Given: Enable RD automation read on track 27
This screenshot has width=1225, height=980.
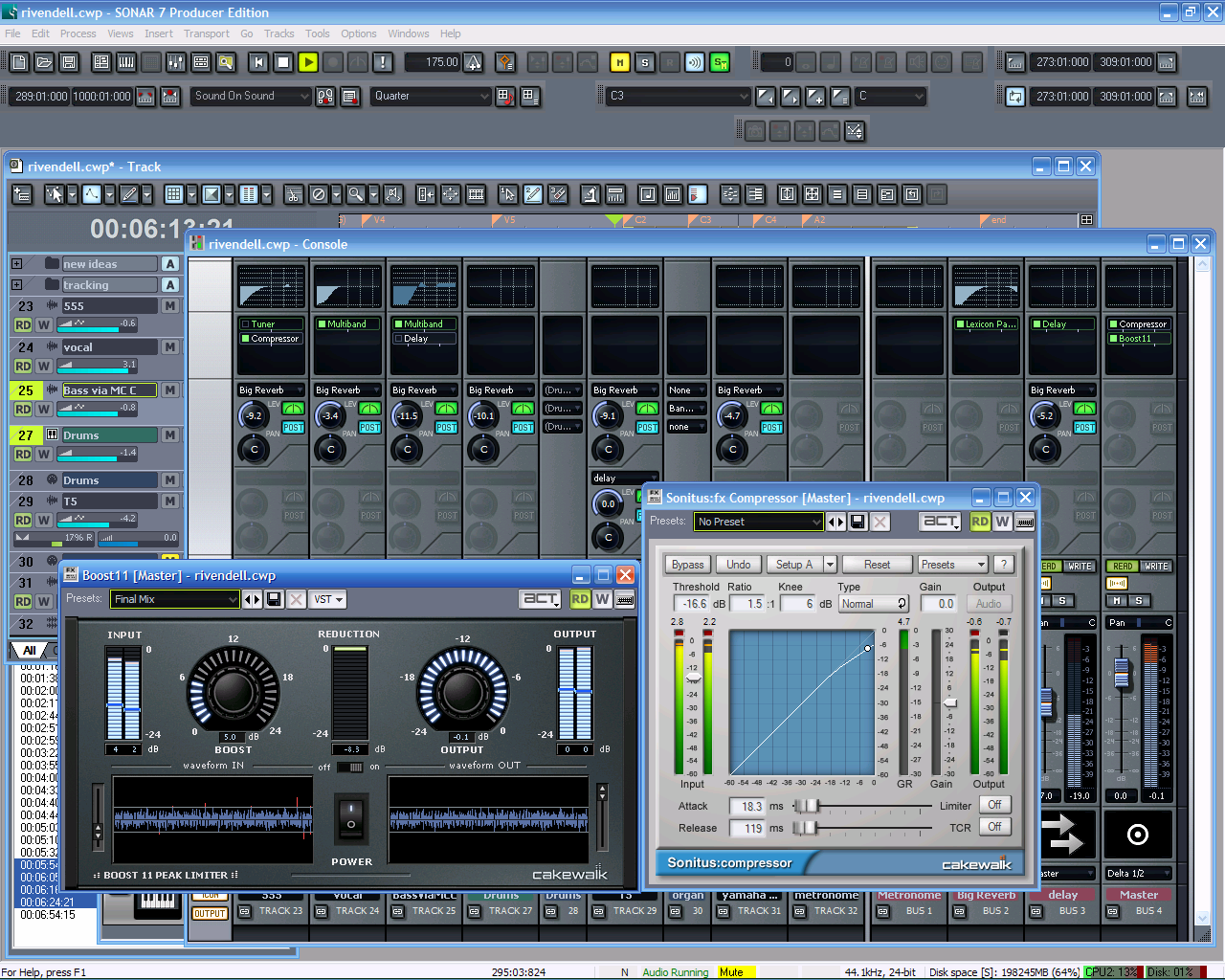Looking at the screenshot, I should [23, 454].
